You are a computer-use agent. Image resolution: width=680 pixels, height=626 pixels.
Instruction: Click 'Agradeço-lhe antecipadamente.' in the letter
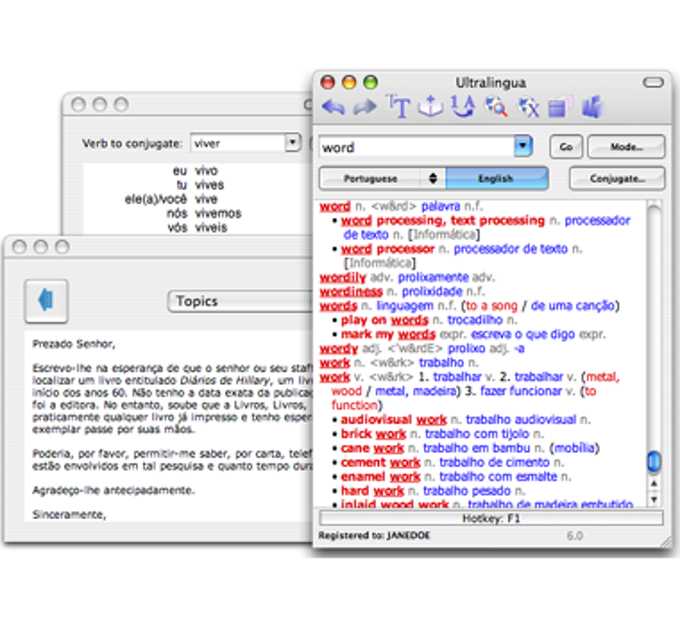click(x=114, y=490)
